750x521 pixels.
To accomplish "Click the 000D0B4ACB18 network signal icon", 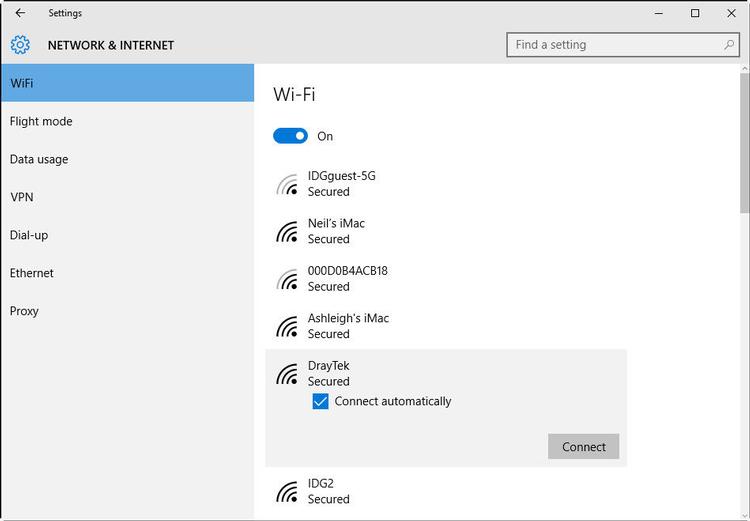I will pyautogui.click(x=288, y=279).
